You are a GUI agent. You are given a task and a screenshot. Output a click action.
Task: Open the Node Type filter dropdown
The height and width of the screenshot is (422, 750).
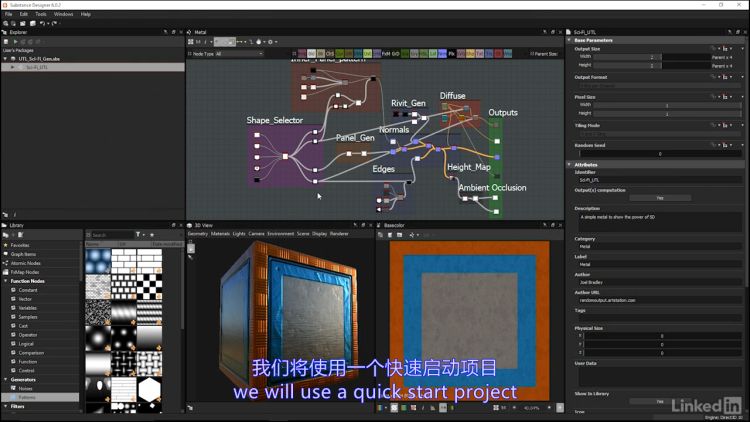tap(239, 54)
